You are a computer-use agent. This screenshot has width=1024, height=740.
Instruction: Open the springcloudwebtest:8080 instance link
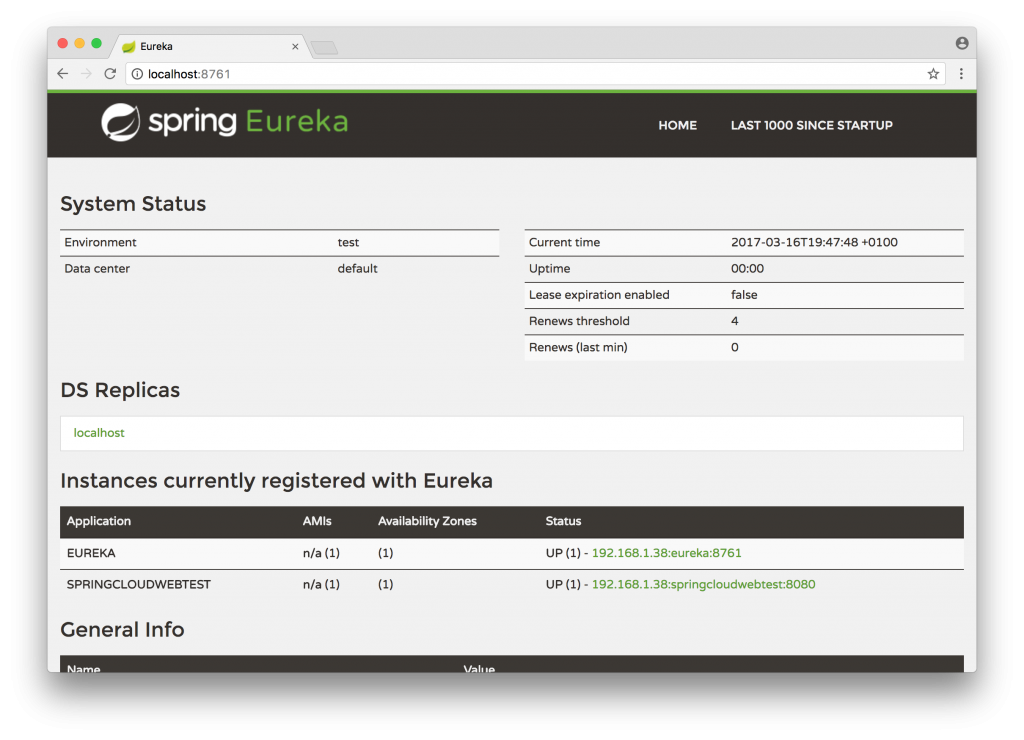pyautogui.click(x=703, y=585)
